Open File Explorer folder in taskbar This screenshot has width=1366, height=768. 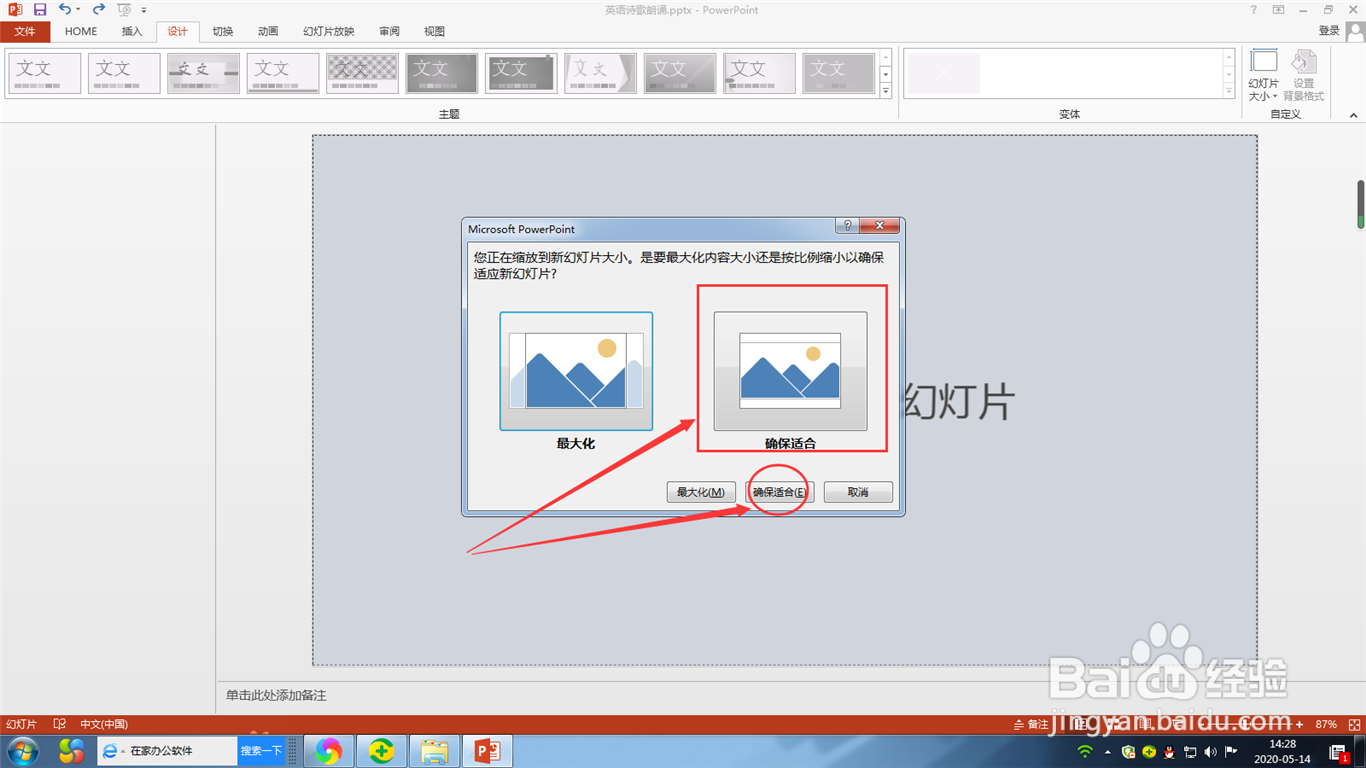click(434, 750)
